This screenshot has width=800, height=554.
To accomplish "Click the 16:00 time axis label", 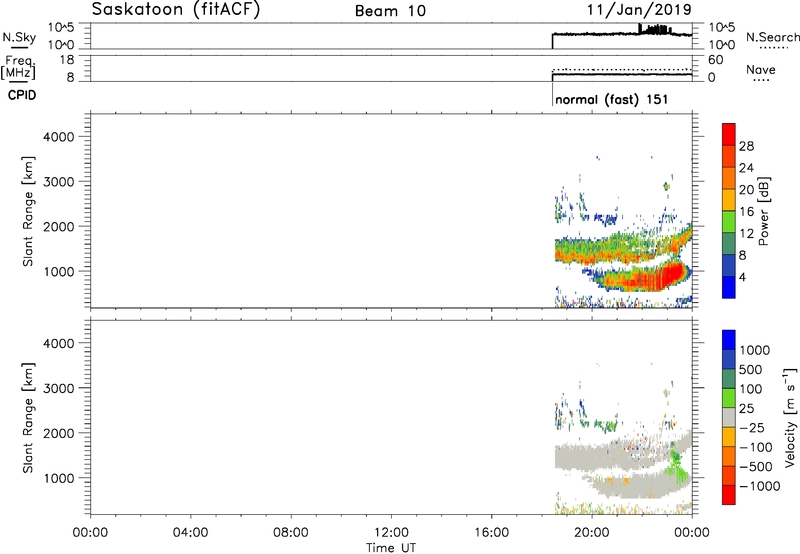I will point(491,533).
